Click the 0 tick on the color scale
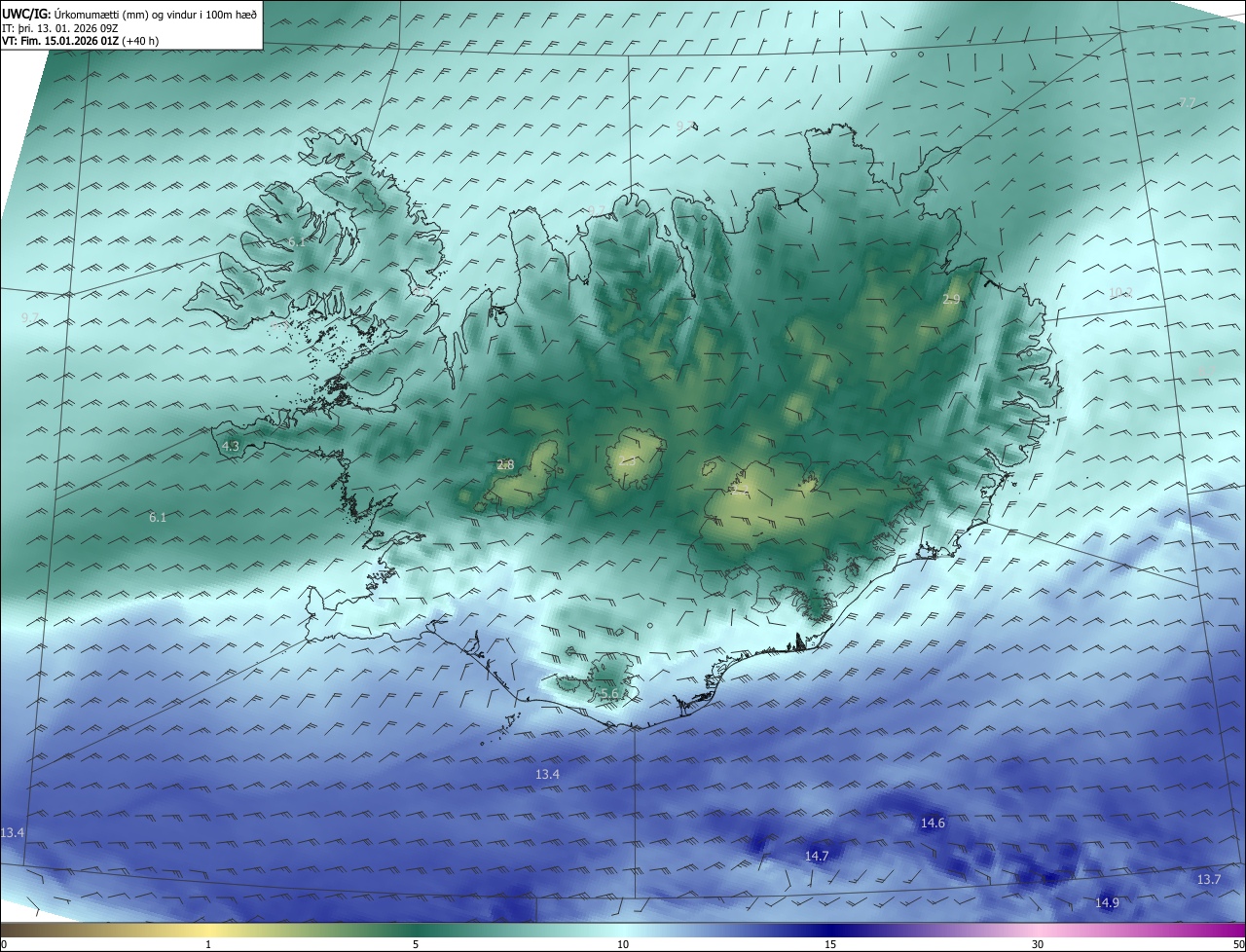This screenshot has height=952, width=1246. 4,944
